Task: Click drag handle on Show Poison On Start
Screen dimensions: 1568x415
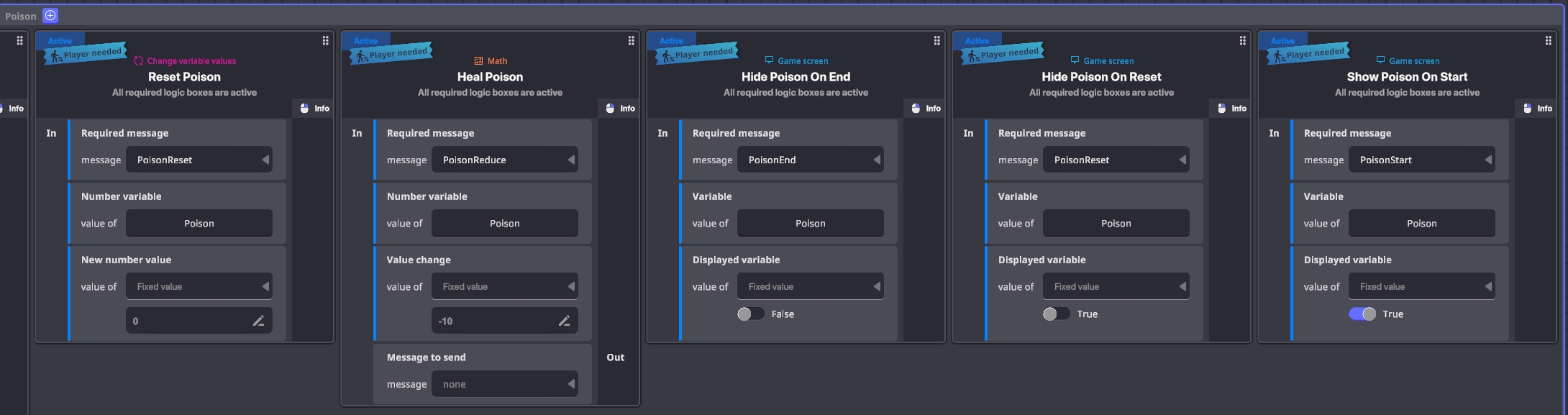Action: point(1548,41)
